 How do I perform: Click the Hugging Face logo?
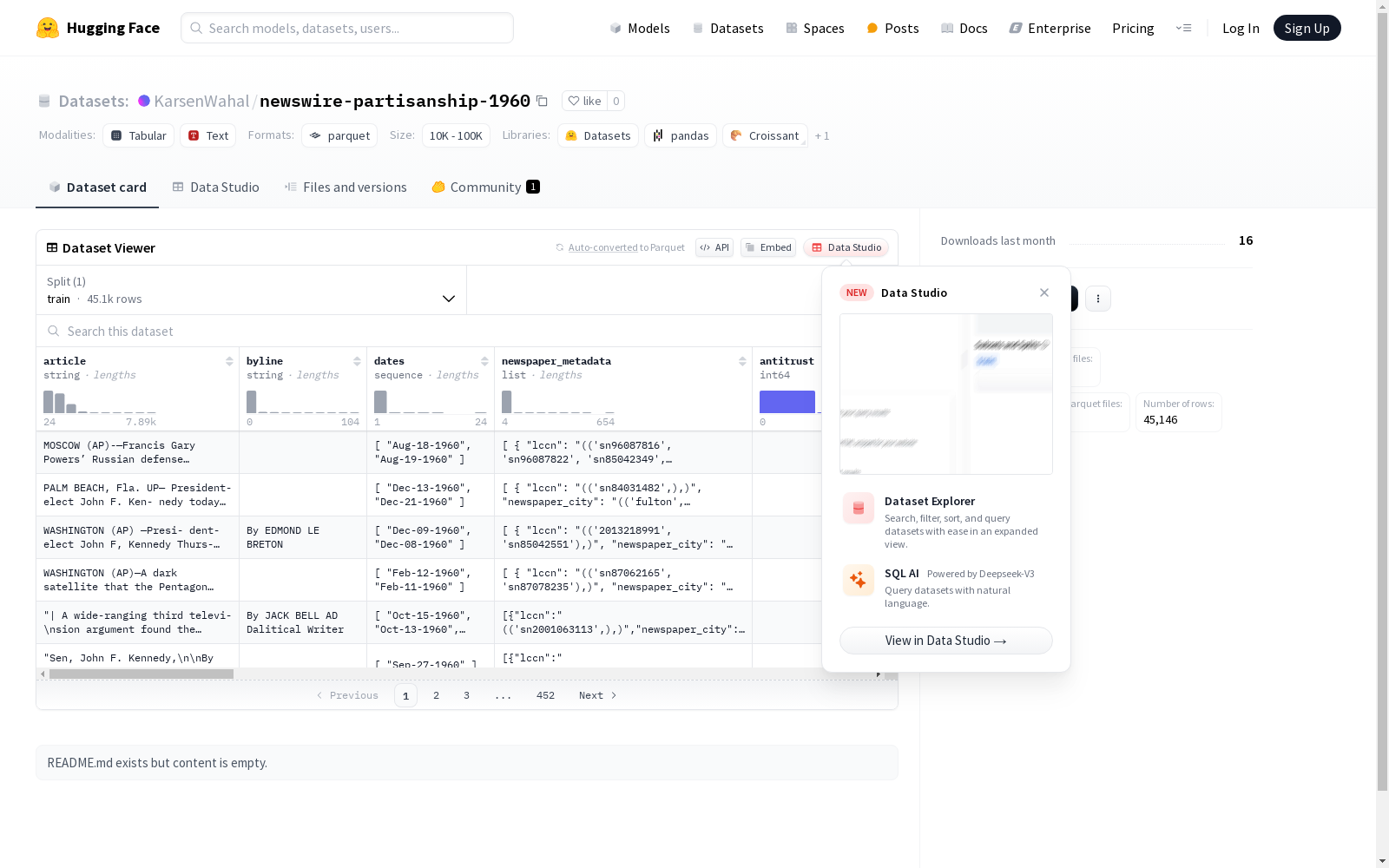click(x=98, y=28)
